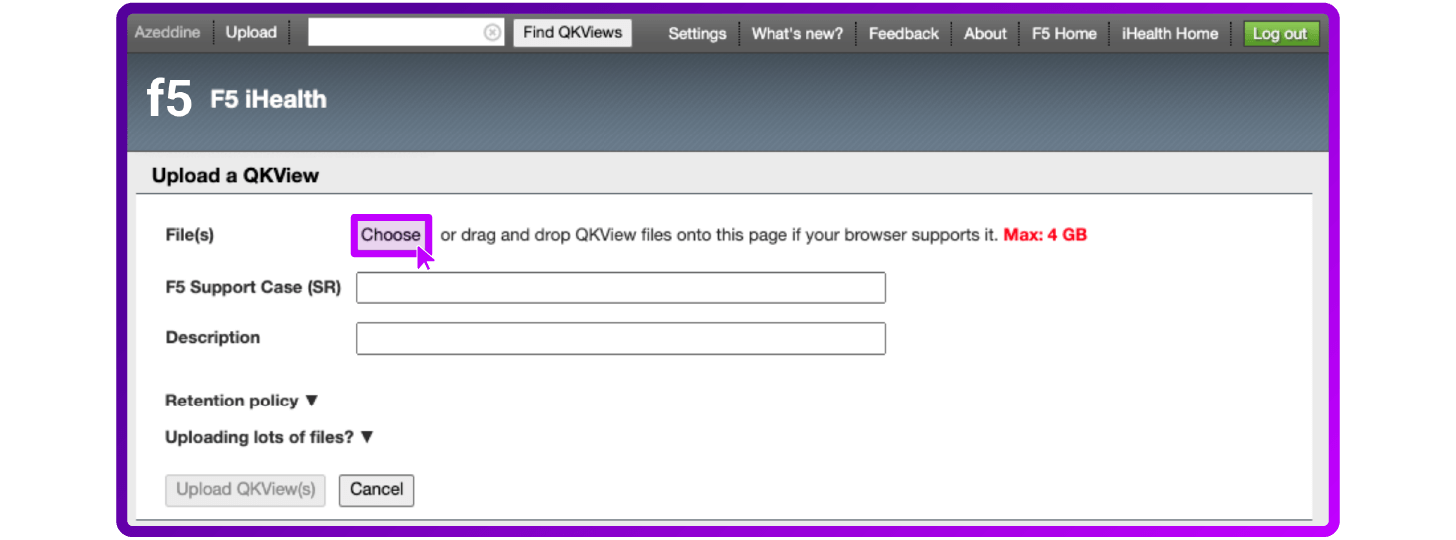Screen dimensions: 1456x540
Task: Click the Choose file button
Action: [391, 235]
